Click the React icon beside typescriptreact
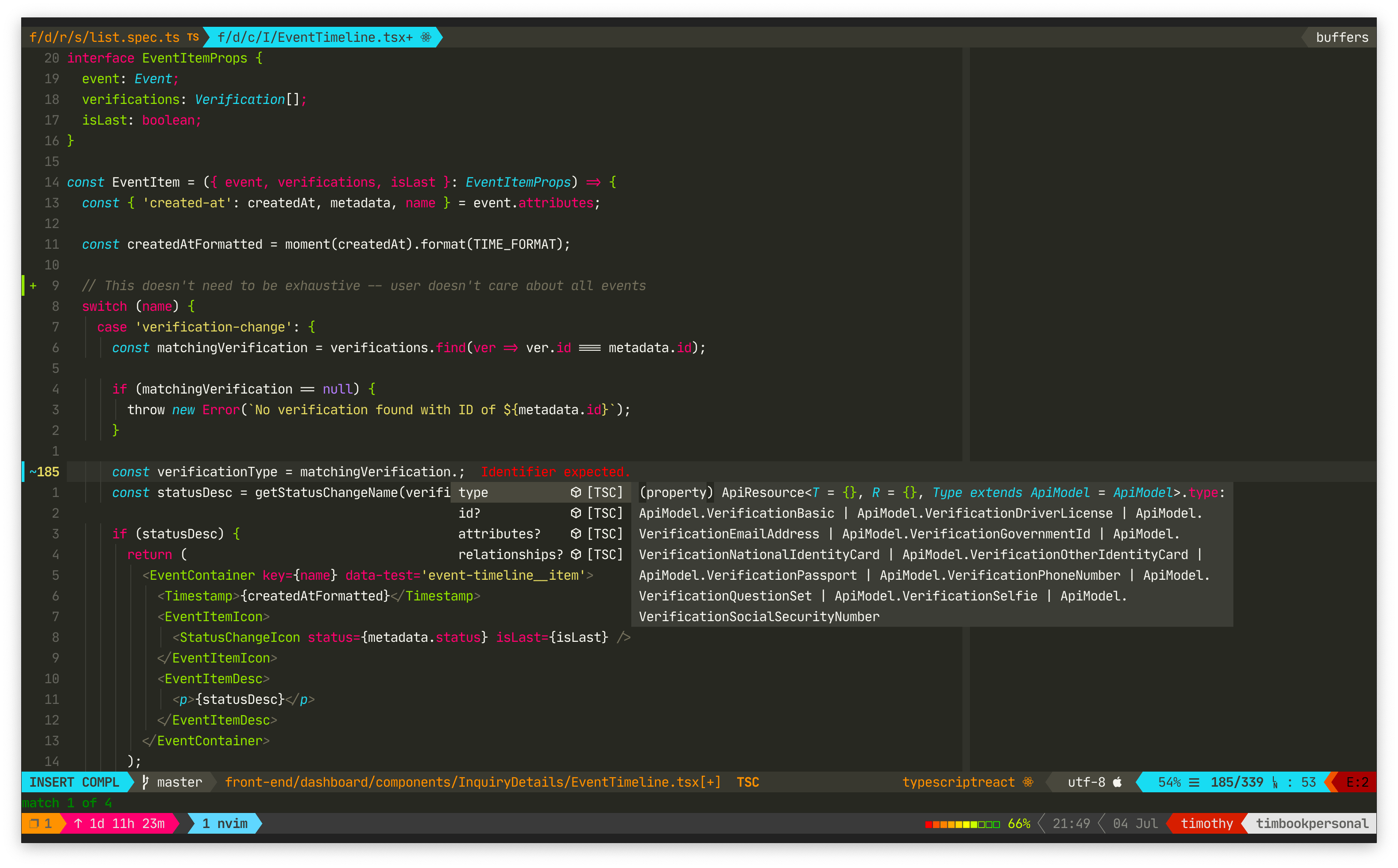 click(1028, 782)
